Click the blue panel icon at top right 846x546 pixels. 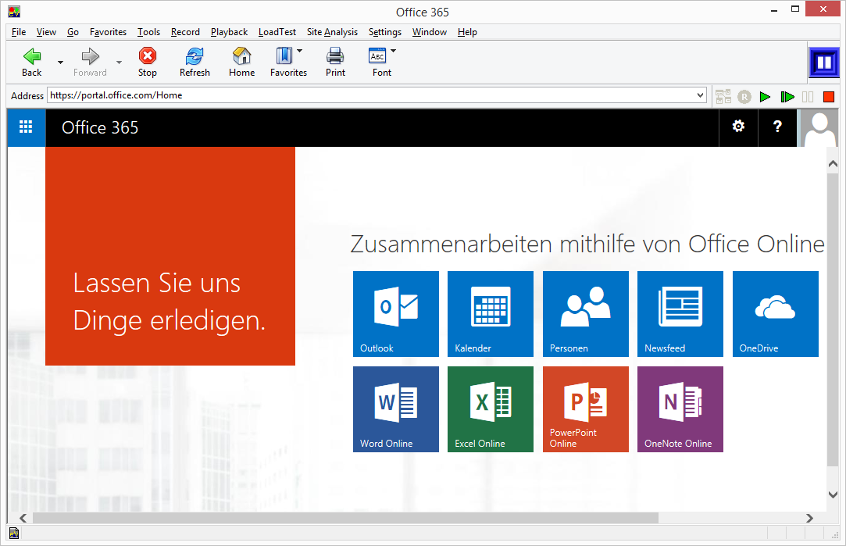click(824, 63)
